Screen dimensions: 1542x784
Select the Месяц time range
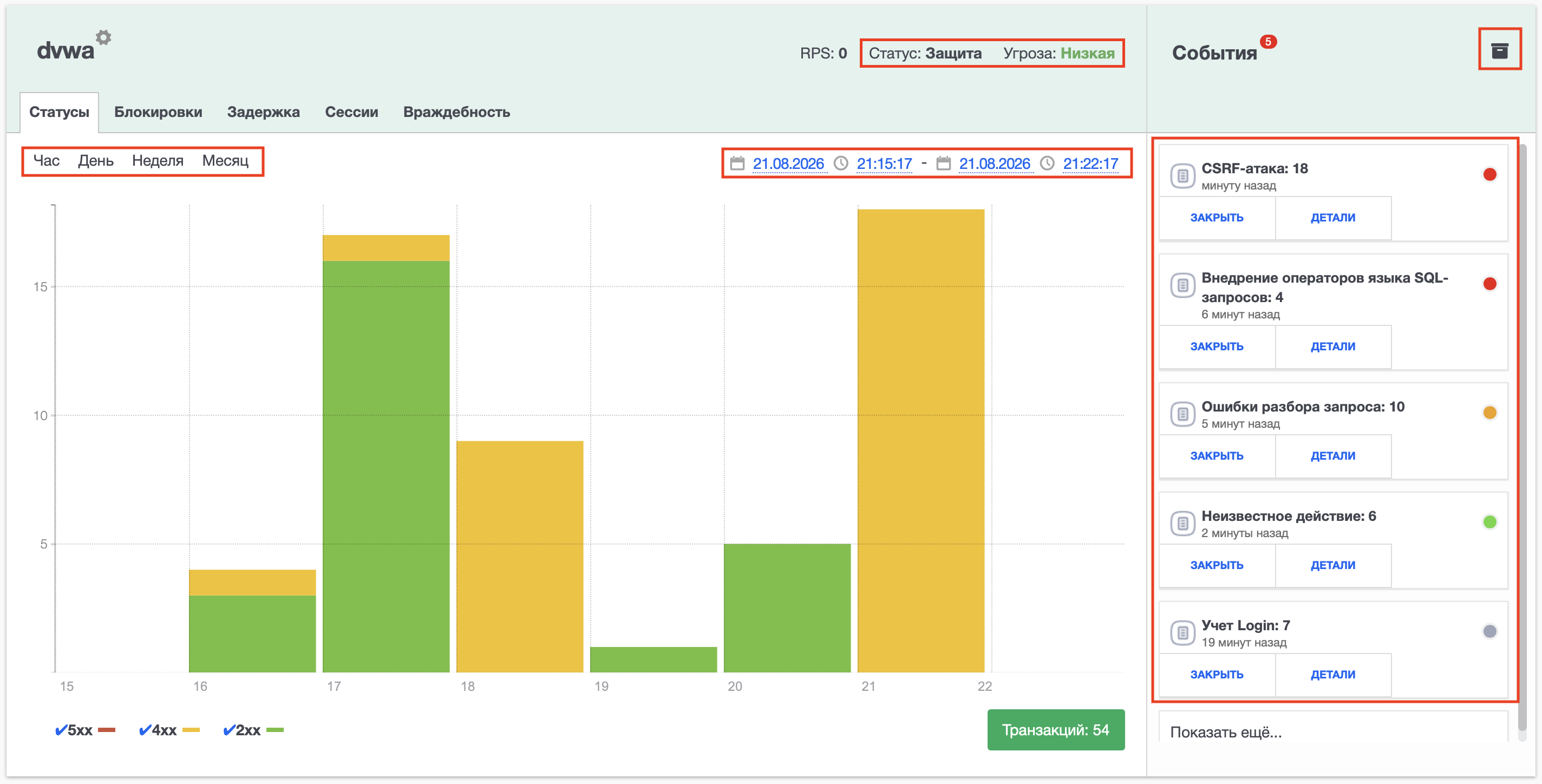tap(225, 160)
